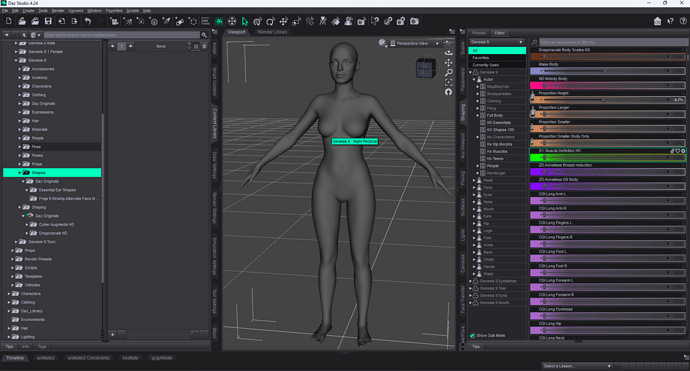Collapse the Actor node in the Shaping tree
This screenshot has width=690, height=371.
pyautogui.click(x=474, y=79)
